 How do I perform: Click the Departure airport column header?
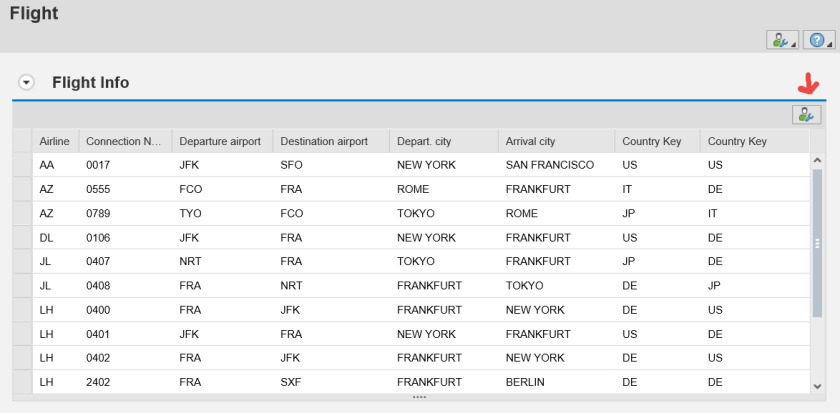[x=219, y=141]
